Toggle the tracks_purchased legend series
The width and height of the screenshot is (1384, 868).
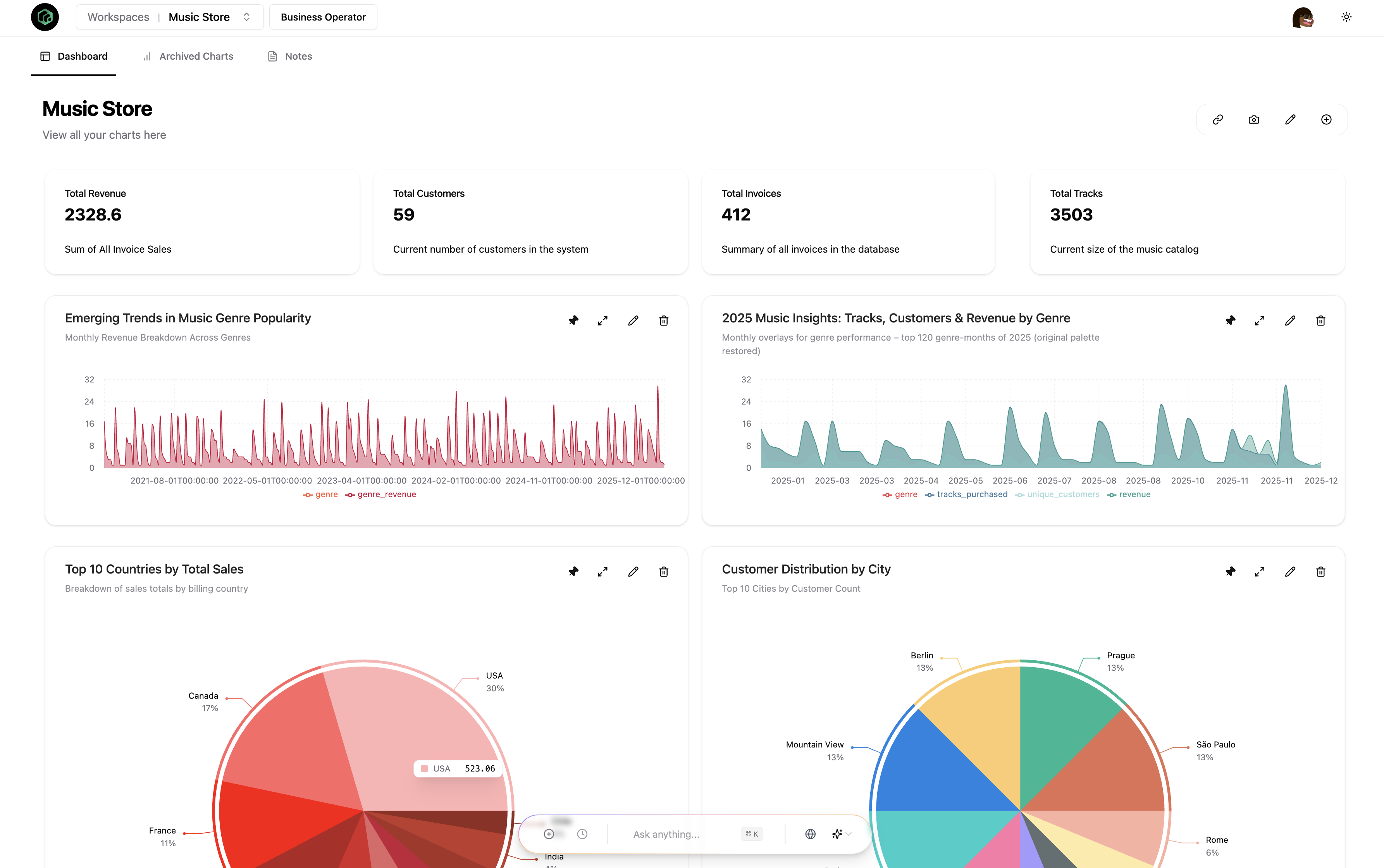pyautogui.click(x=966, y=494)
